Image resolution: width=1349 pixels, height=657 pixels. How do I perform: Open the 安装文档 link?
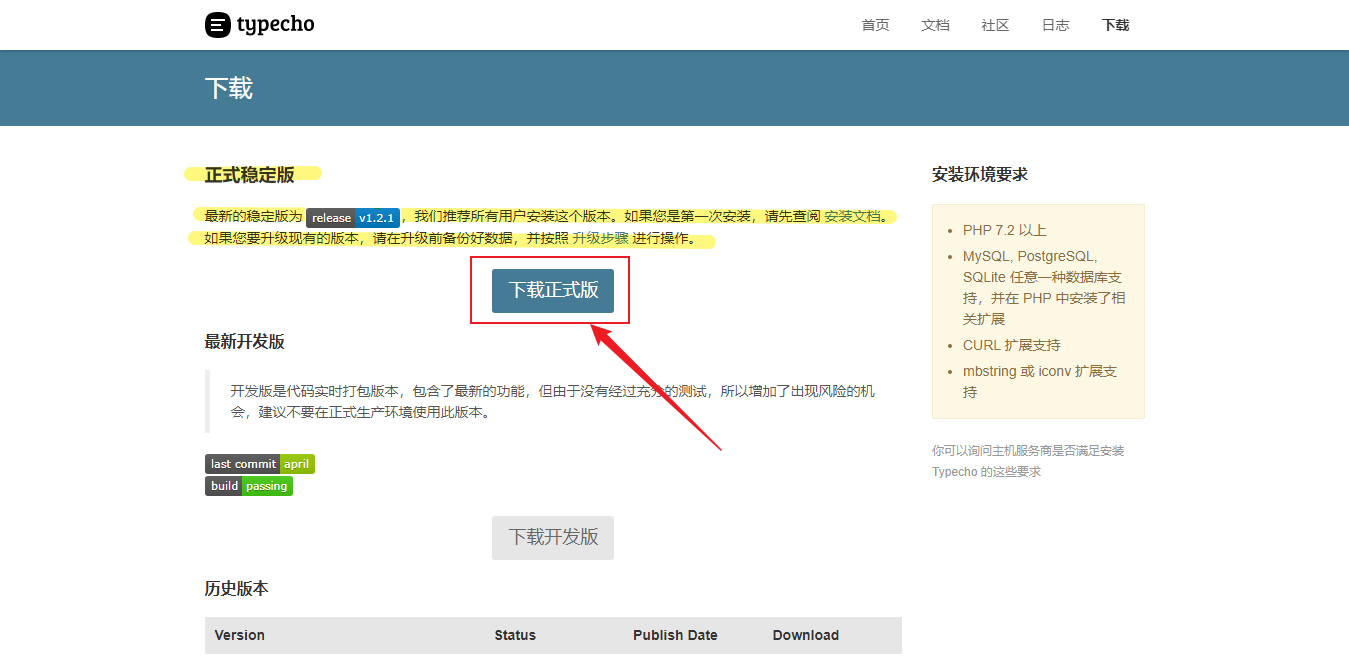click(x=852, y=216)
